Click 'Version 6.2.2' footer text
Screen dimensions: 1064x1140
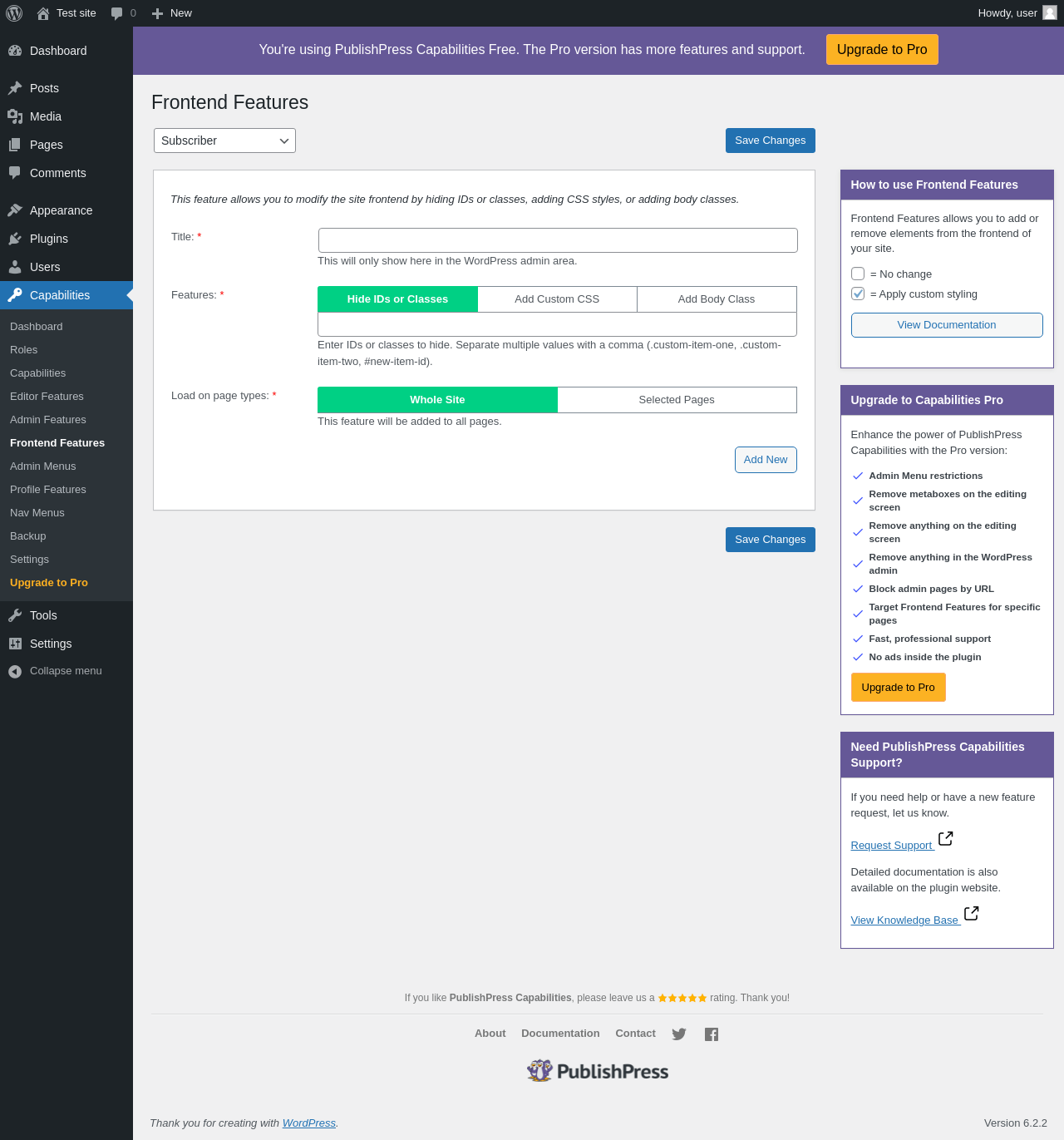tap(1016, 1123)
